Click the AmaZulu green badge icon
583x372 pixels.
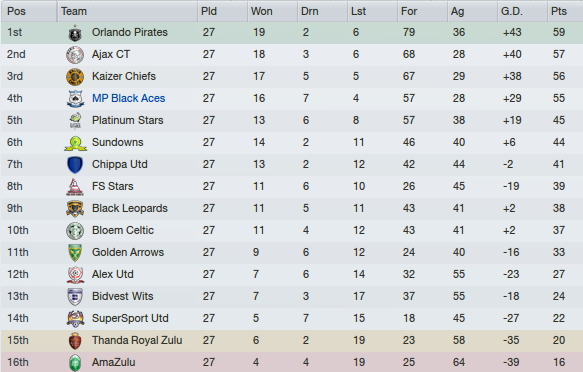click(75, 363)
